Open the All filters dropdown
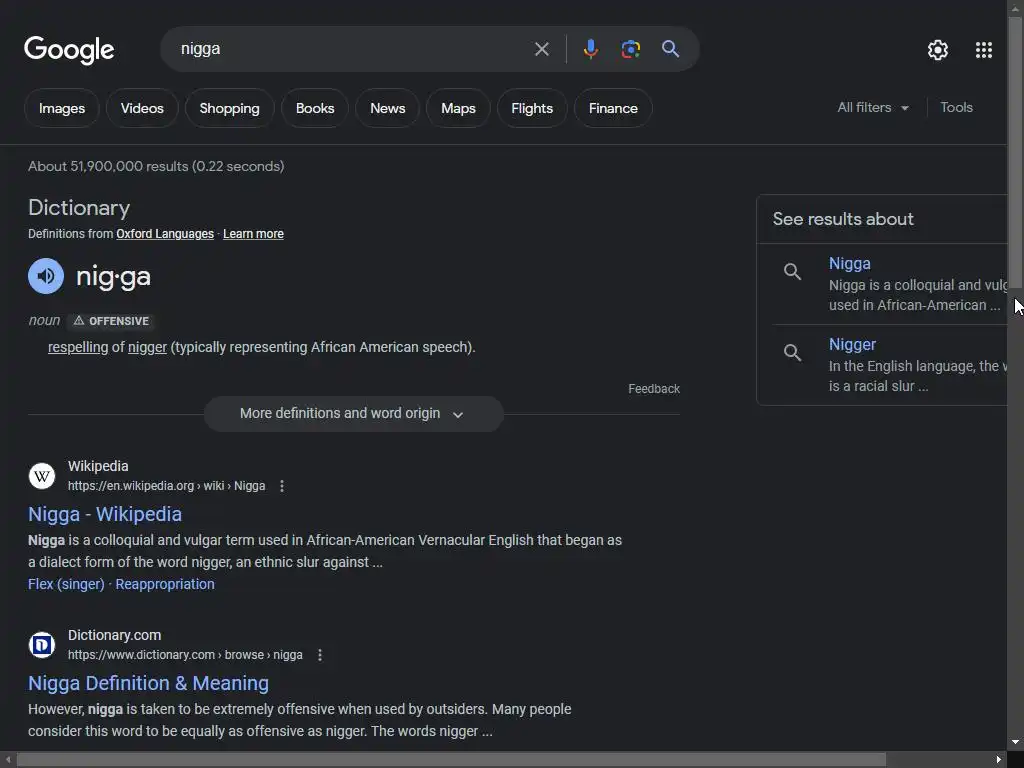The image size is (1024, 768). tap(873, 108)
